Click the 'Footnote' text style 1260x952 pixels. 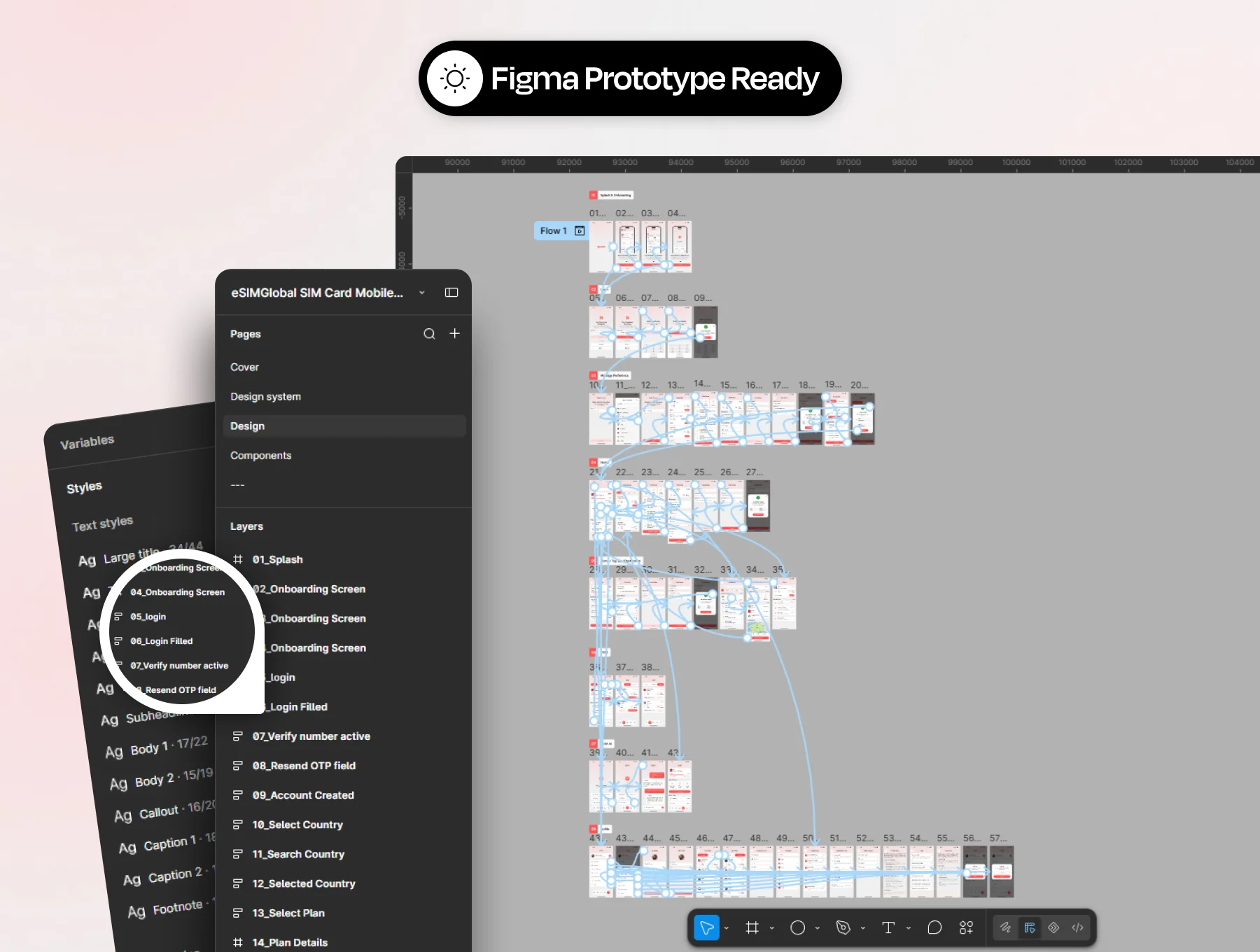click(176, 908)
